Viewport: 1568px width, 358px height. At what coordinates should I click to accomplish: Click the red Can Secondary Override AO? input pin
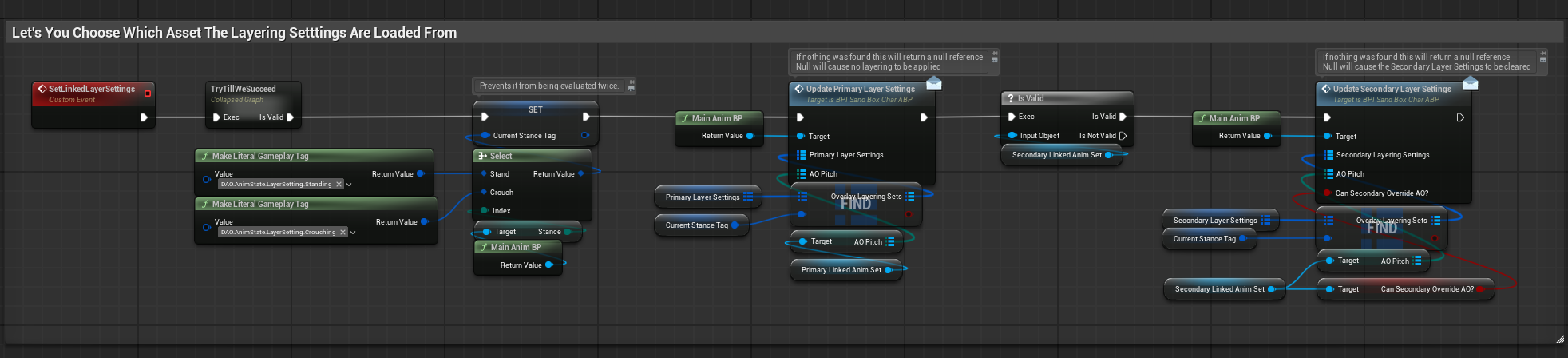click(1327, 193)
